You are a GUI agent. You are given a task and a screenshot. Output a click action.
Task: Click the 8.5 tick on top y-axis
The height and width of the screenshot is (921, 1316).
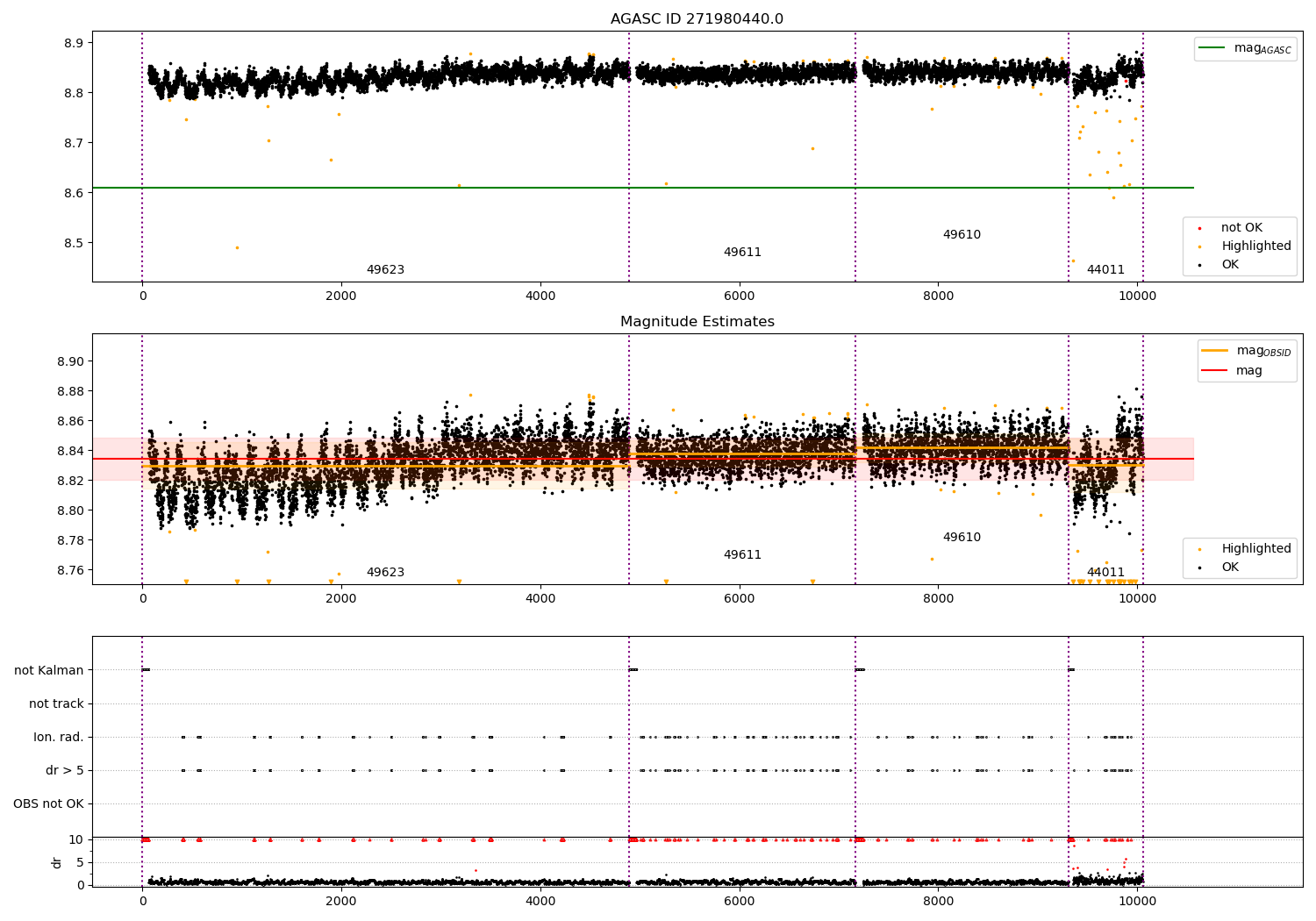(x=74, y=243)
